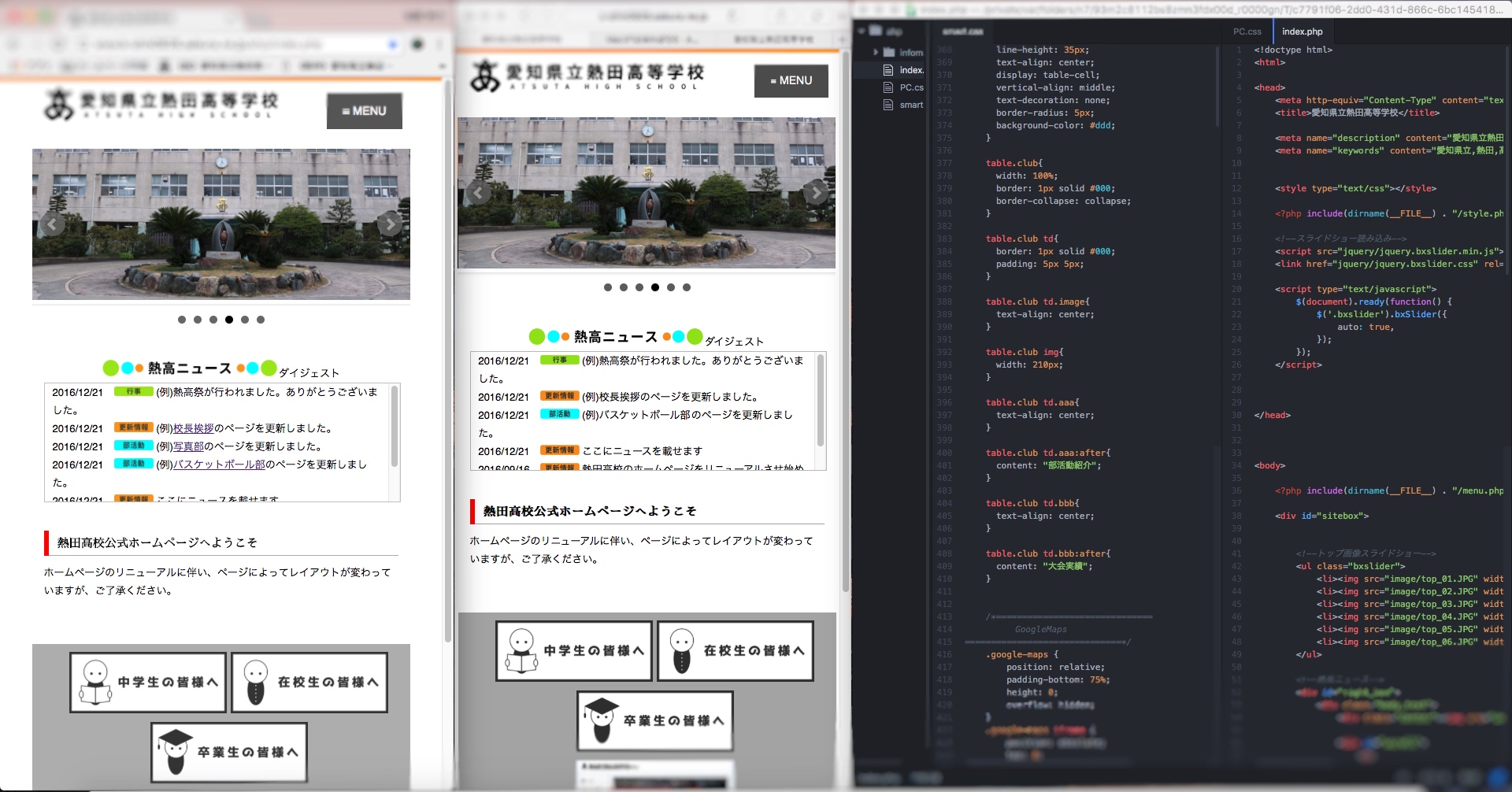
Task: Switch to the blurred smart.css editor tab
Action: pyautogui.click(x=962, y=31)
